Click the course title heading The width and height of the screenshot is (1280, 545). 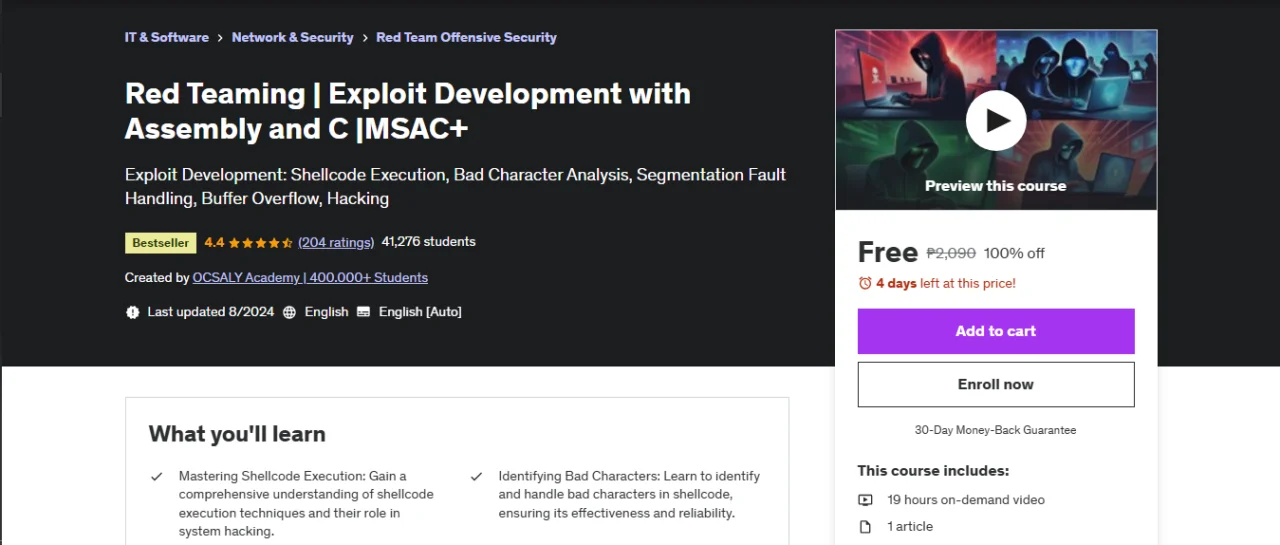[x=408, y=111]
